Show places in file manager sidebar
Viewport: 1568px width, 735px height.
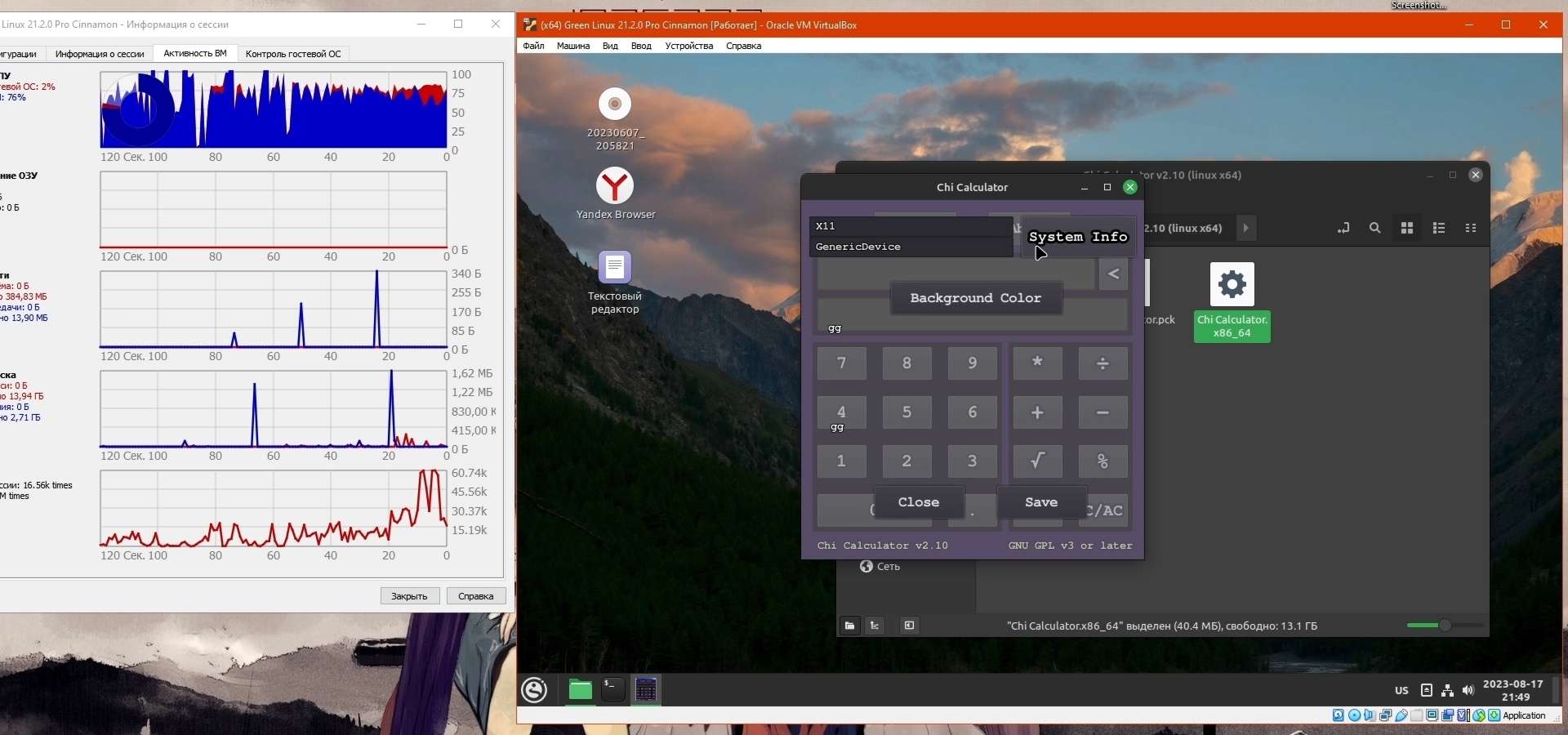point(849,626)
